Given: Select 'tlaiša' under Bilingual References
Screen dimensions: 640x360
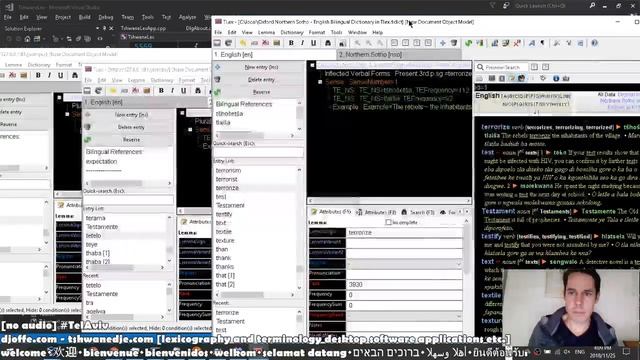Looking at the screenshot, I should coord(223,122).
